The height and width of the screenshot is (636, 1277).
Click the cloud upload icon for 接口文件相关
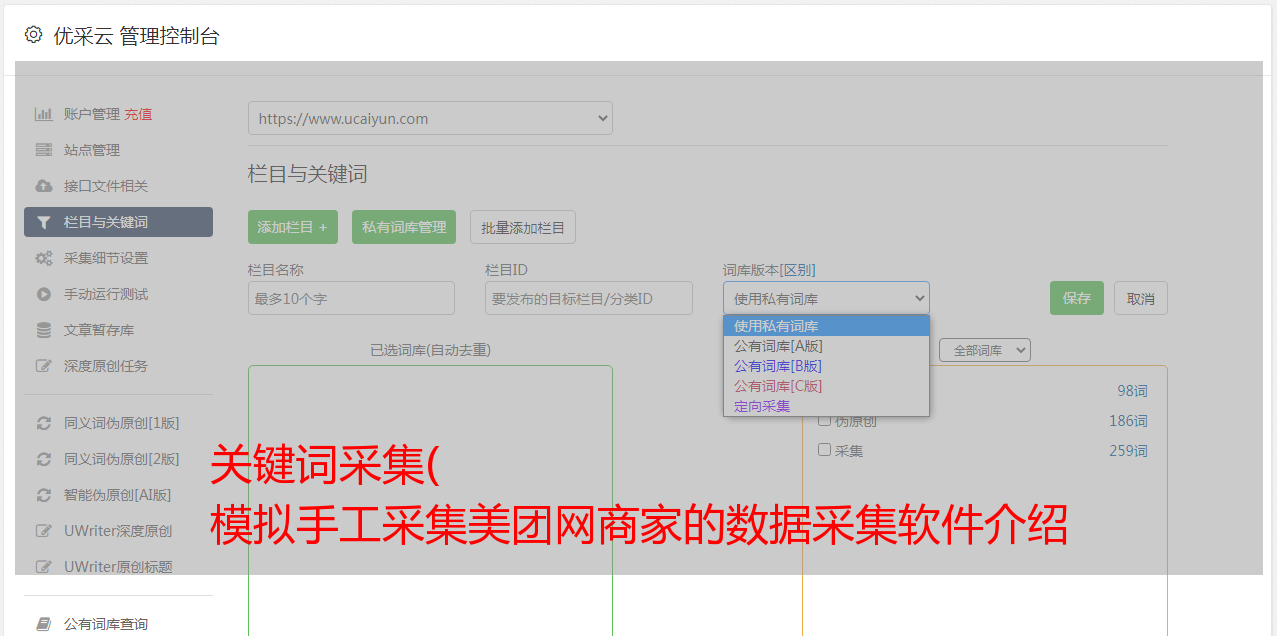(44, 186)
